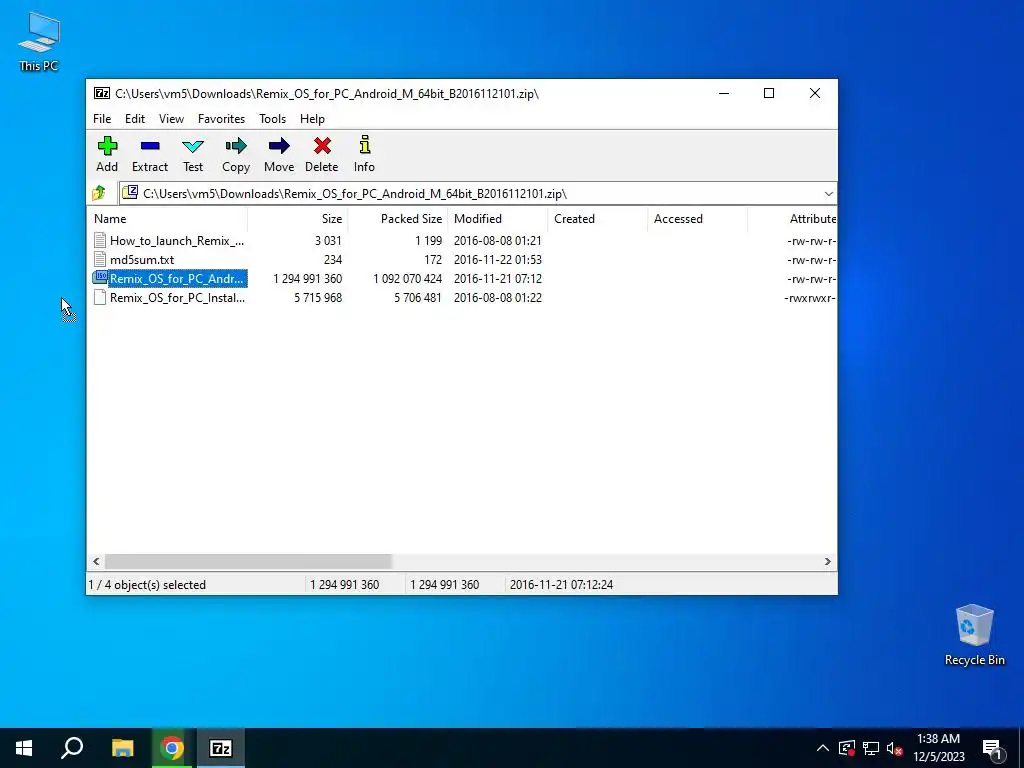The height and width of the screenshot is (768, 1024).
Task: Open the Favorites menu
Action: click(x=221, y=119)
